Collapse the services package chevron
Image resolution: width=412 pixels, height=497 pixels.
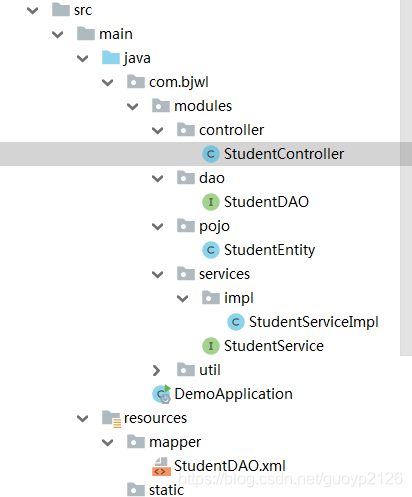point(157,274)
